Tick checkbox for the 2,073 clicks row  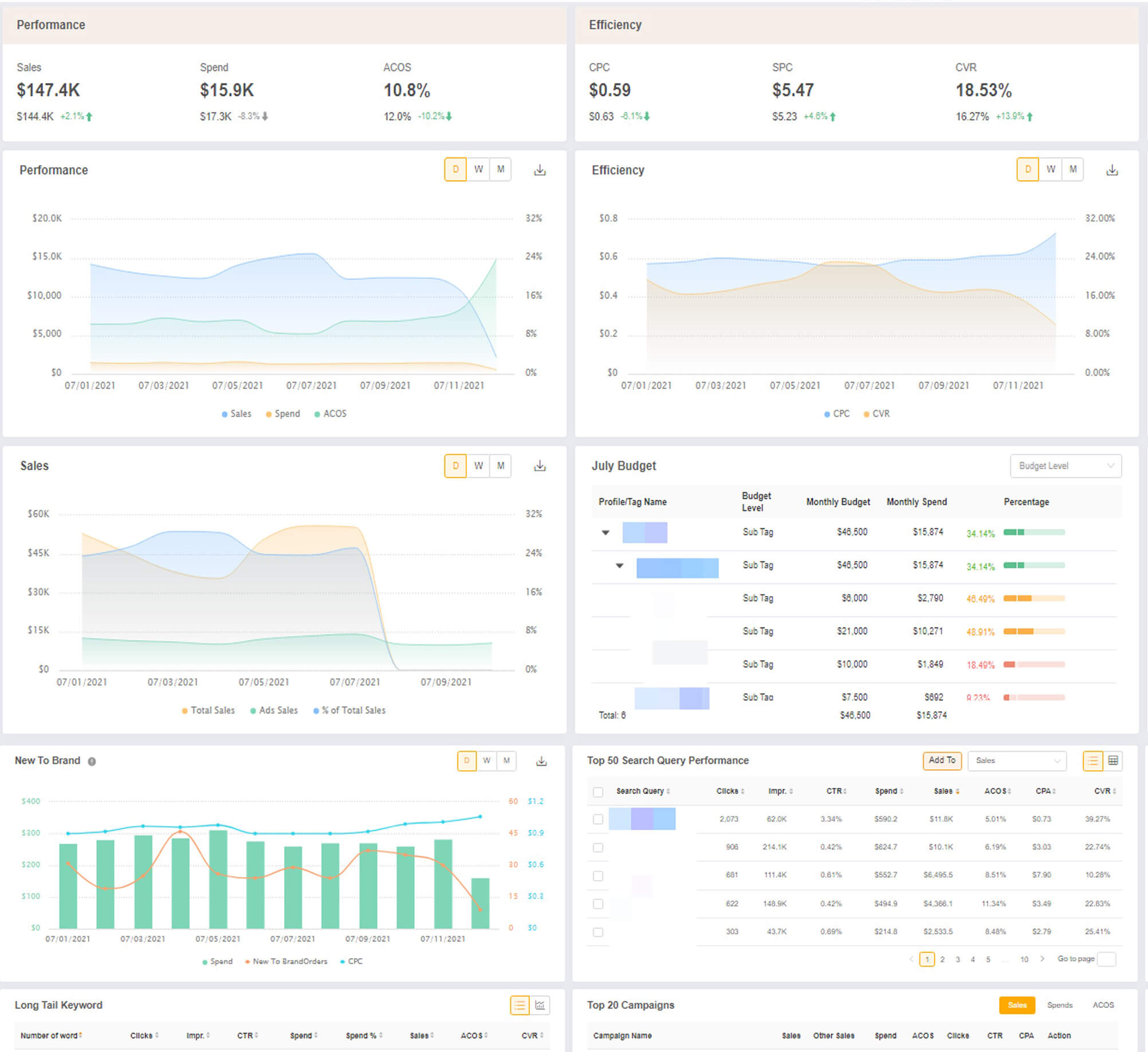pos(597,819)
